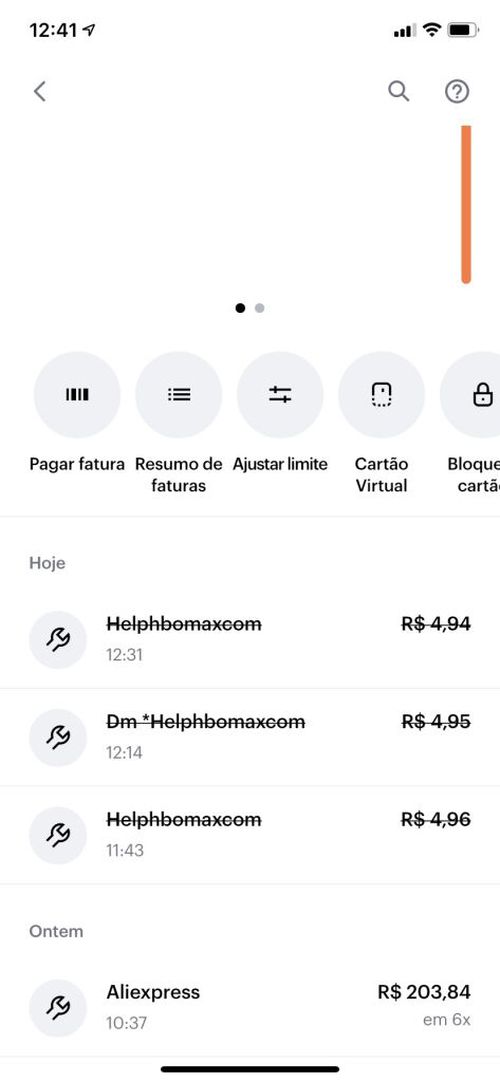This screenshot has width=500, height=1082.
Task: Tap the R$ 203,84 amount
Action: (x=424, y=992)
